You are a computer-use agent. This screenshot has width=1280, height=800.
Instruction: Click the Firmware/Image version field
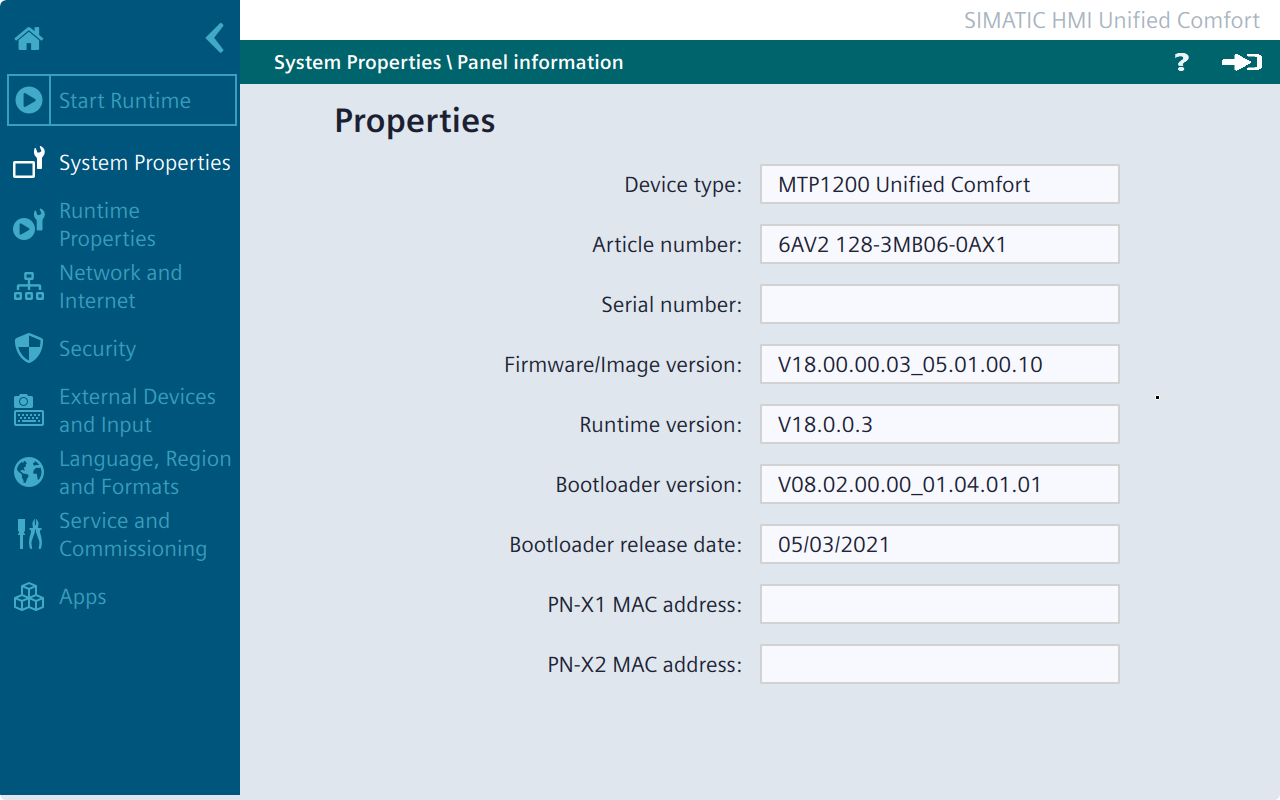(x=939, y=364)
